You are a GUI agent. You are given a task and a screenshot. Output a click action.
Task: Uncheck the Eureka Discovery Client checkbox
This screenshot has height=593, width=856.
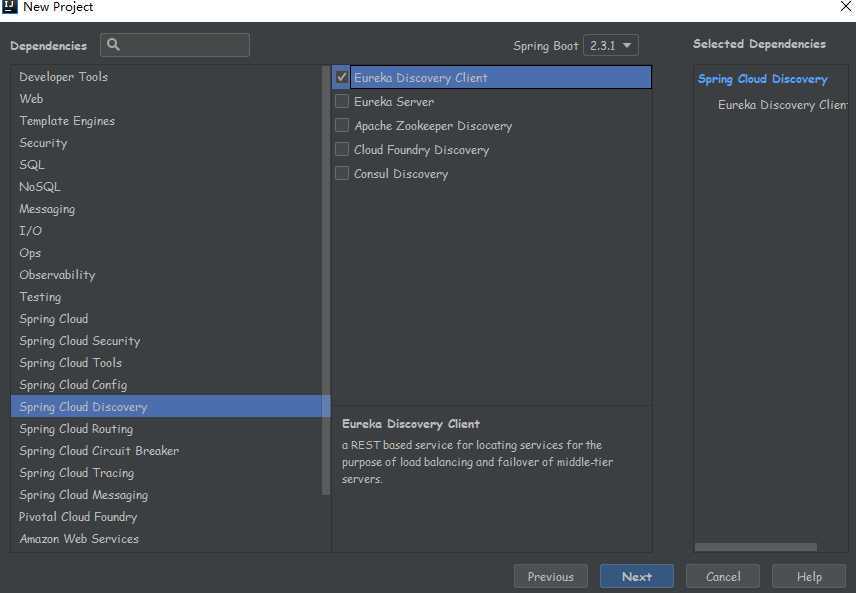coord(342,77)
